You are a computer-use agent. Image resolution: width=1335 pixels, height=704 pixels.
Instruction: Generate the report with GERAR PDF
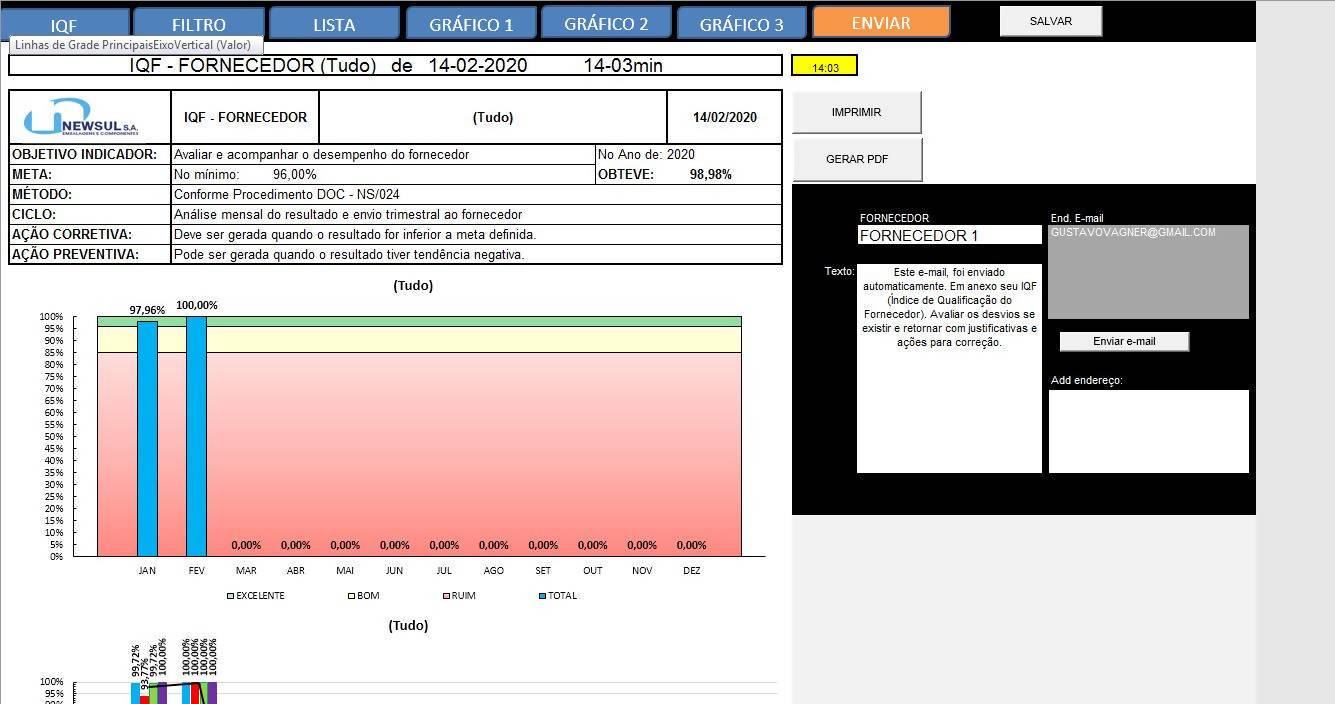[x=856, y=159]
